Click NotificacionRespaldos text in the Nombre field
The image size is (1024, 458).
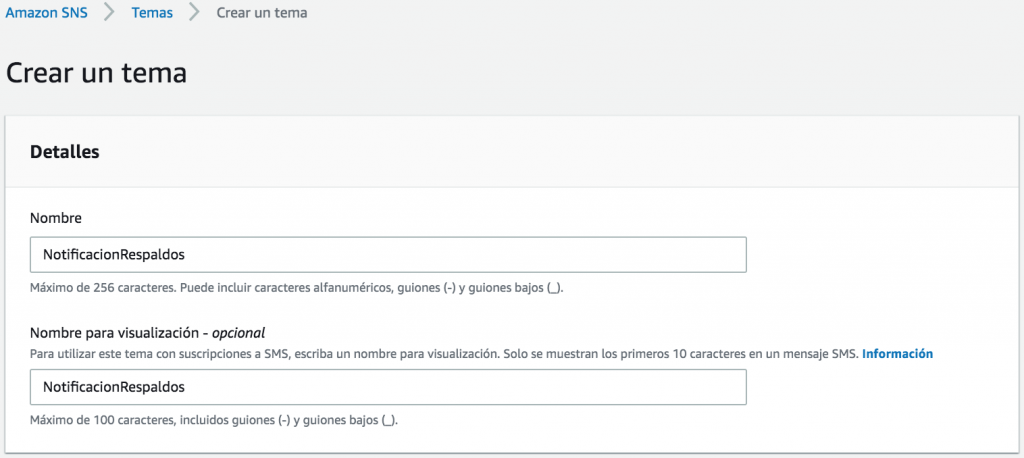(113, 255)
